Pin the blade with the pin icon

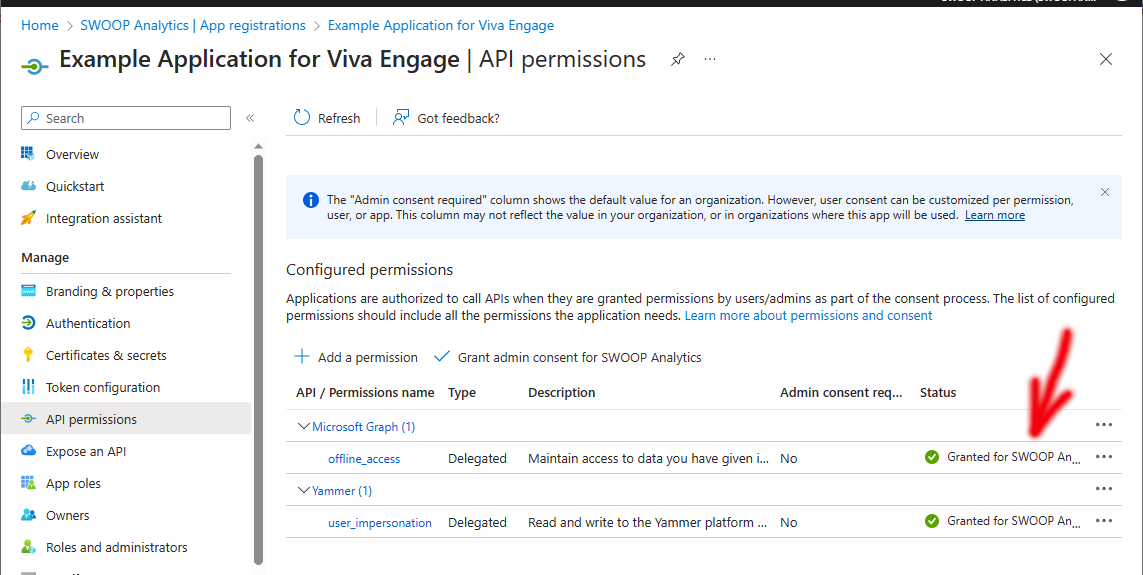(678, 59)
